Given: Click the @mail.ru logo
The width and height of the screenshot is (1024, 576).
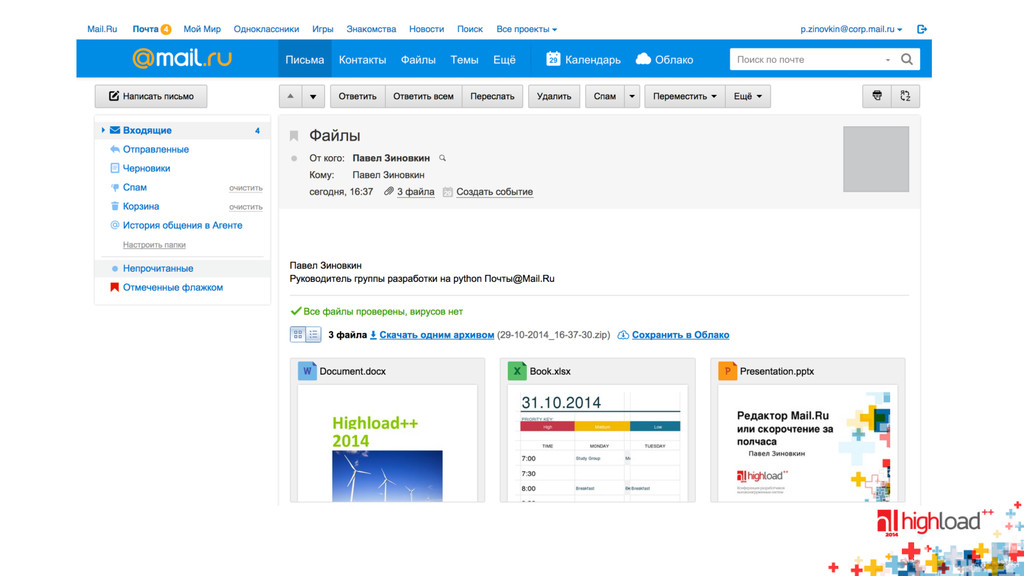Looking at the screenshot, I should (182, 58).
